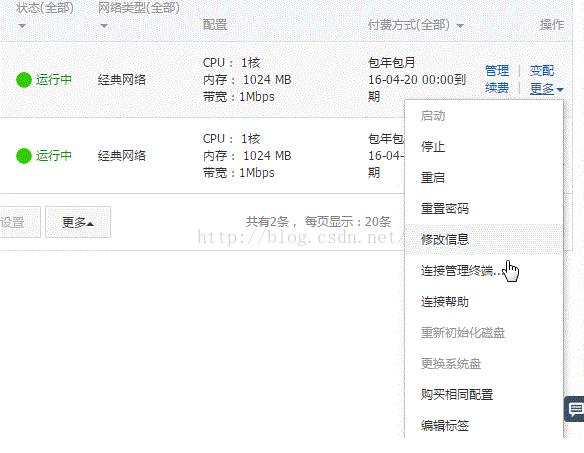Open 网络类型(全部) filter dropdown arrow
The width and height of the screenshot is (584, 453).
tap(104, 26)
